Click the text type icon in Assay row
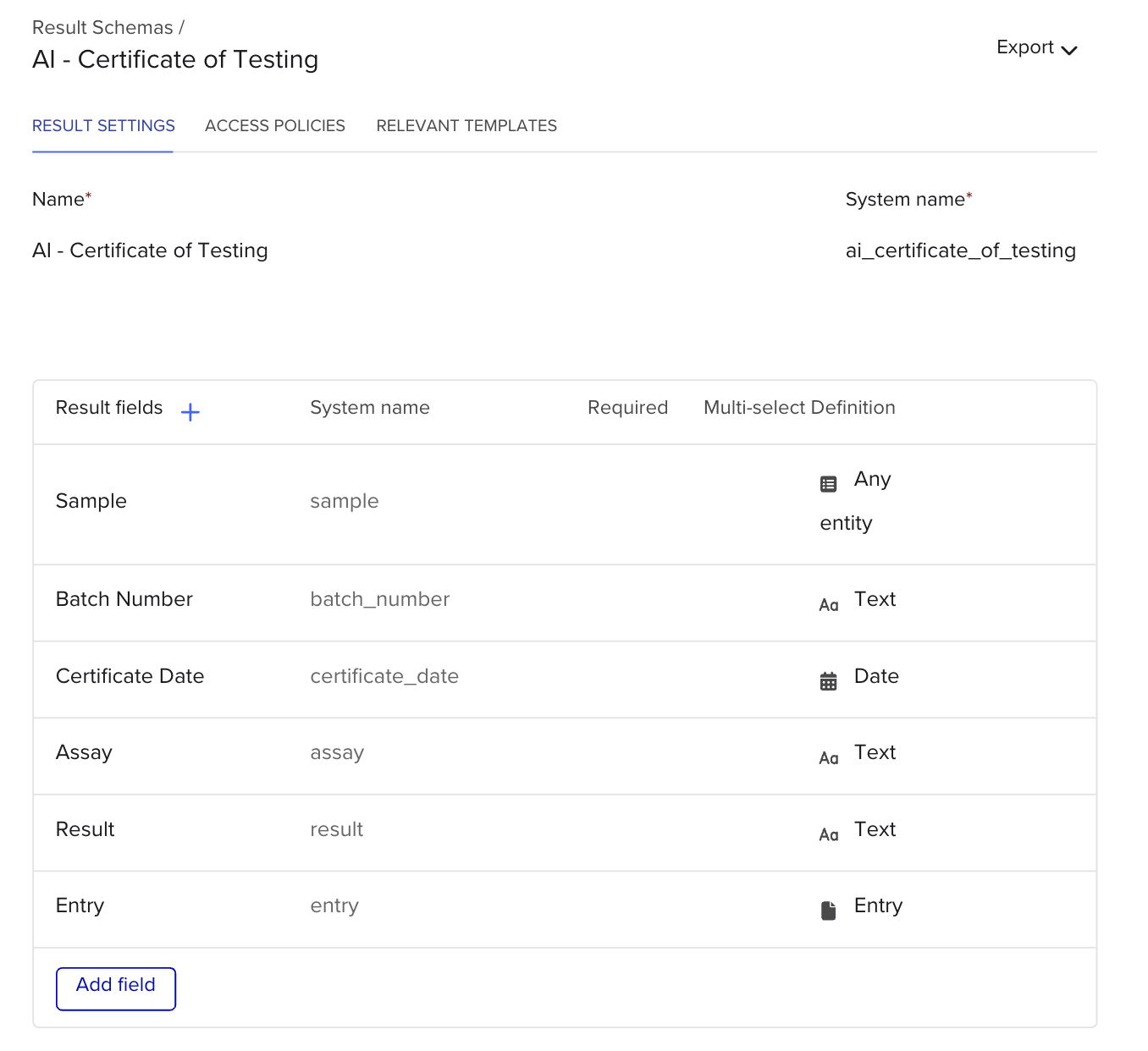Viewport: 1148px width, 1051px height. tap(829, 758)
